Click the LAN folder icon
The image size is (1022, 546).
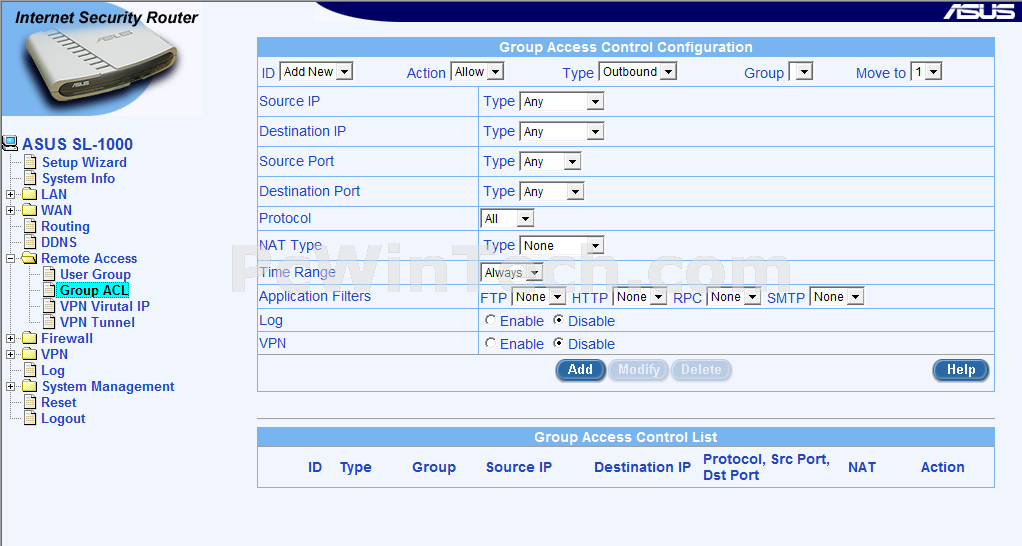coord(29,194)
